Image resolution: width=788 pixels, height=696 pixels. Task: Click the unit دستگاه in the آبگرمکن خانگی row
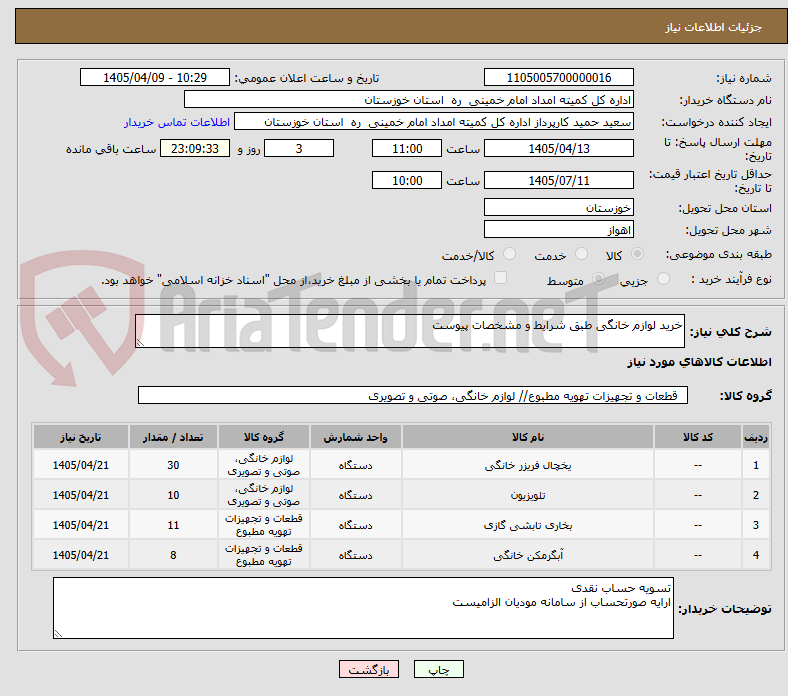point(355,555)
